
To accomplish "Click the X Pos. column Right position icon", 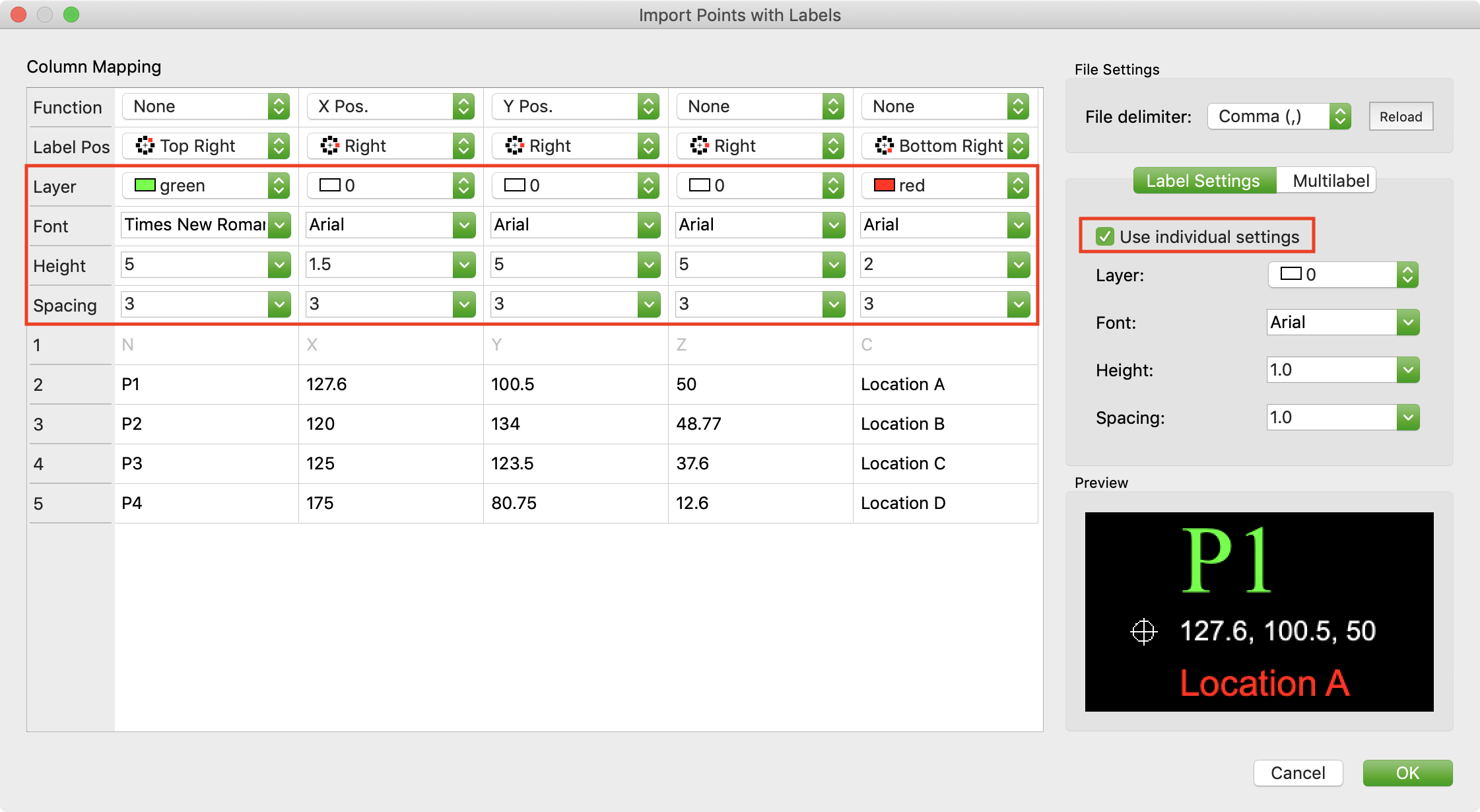I will (x=329, y=146).
